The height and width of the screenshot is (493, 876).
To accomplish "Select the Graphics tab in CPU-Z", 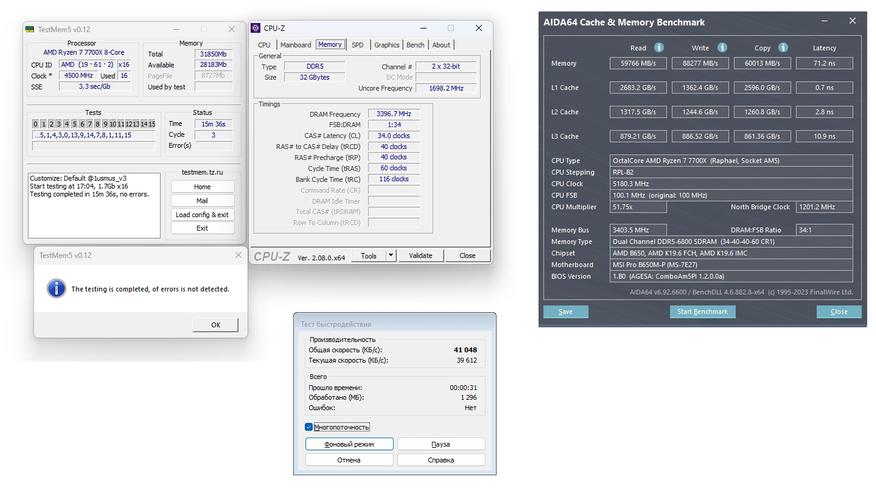I will (387, 45).
